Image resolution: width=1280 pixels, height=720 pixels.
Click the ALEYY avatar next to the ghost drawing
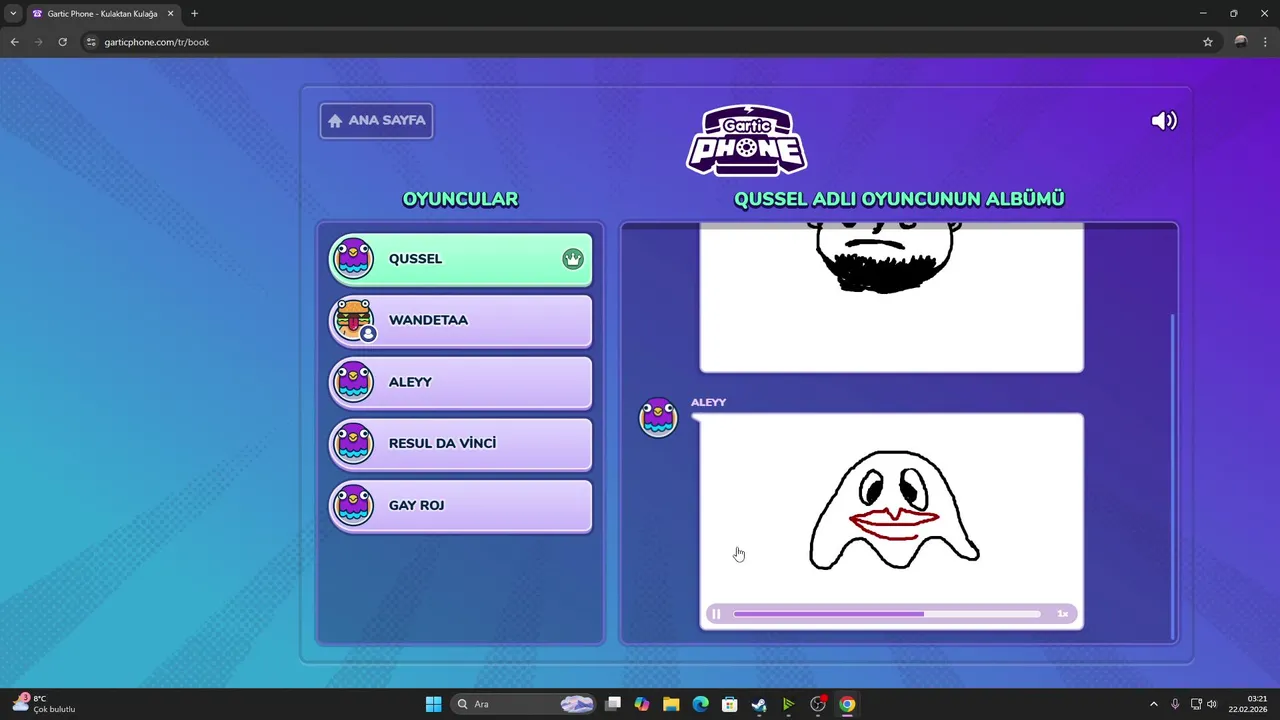(658, 417)
